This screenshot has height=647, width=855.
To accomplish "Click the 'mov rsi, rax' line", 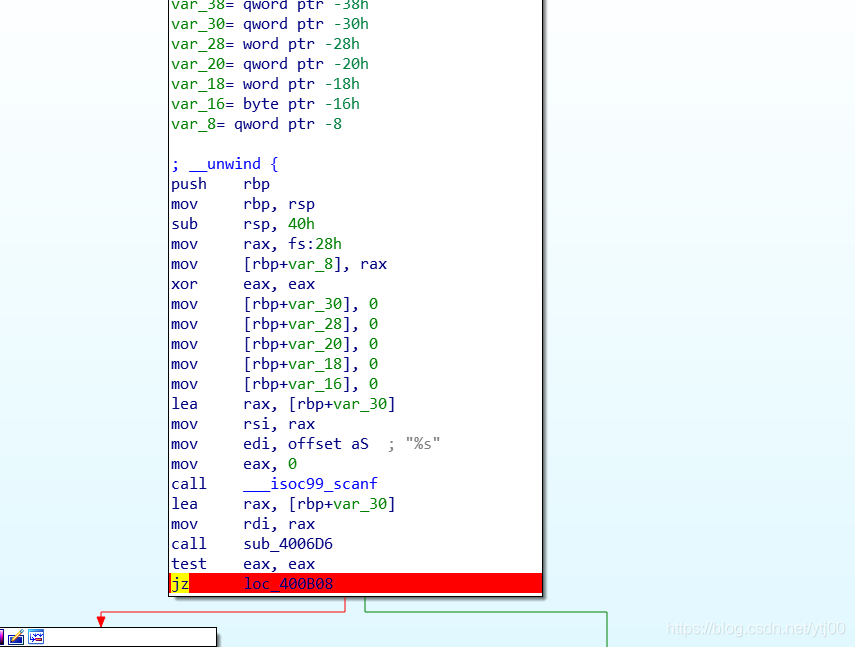I will tap(243, 424).
